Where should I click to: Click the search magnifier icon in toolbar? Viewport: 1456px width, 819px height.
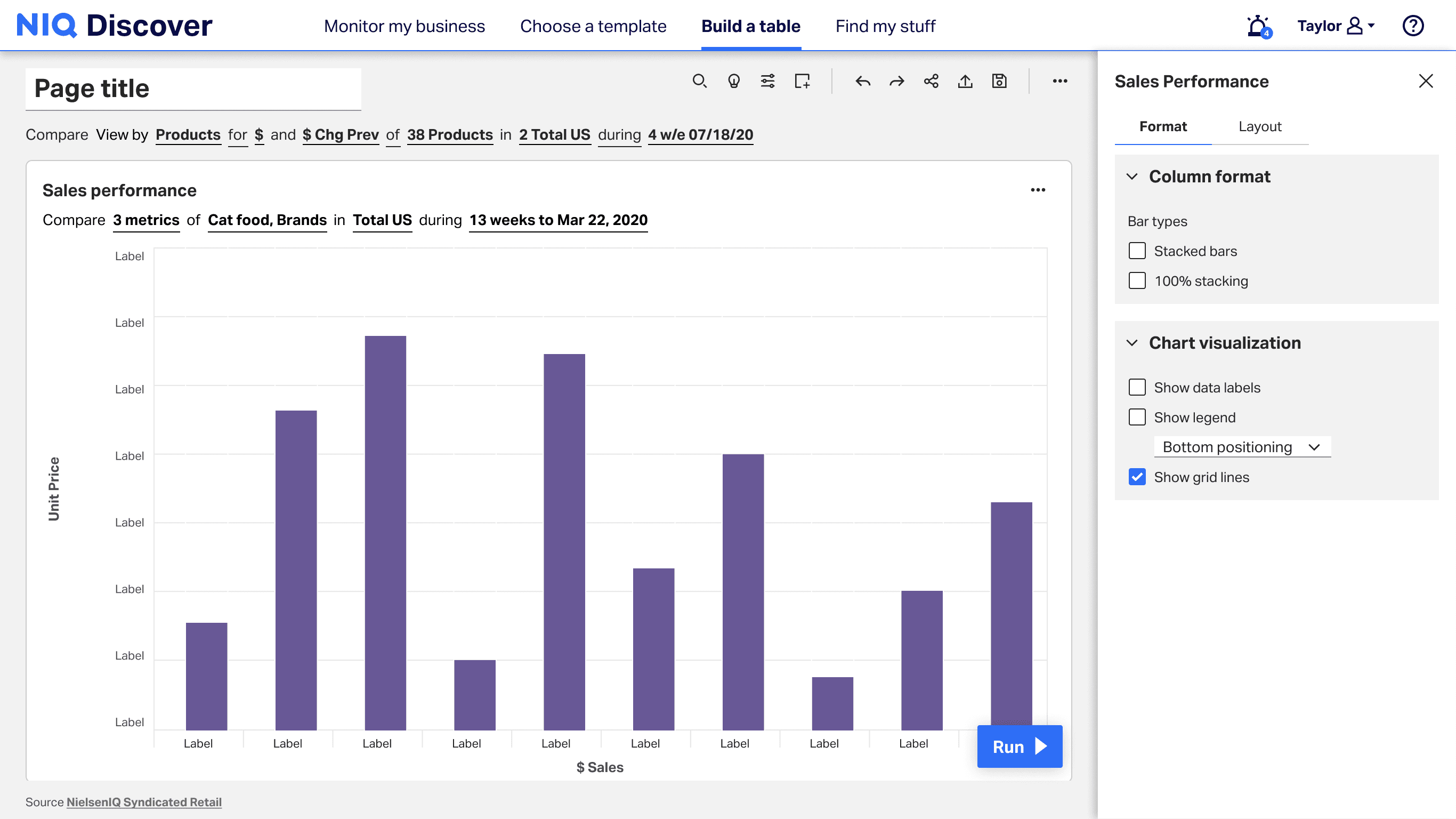pos(699,82)
